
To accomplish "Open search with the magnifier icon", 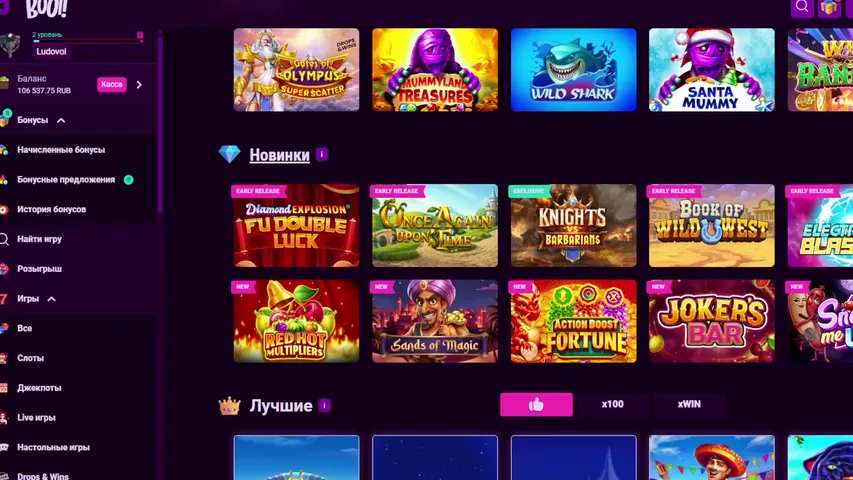I will point(802,7).
